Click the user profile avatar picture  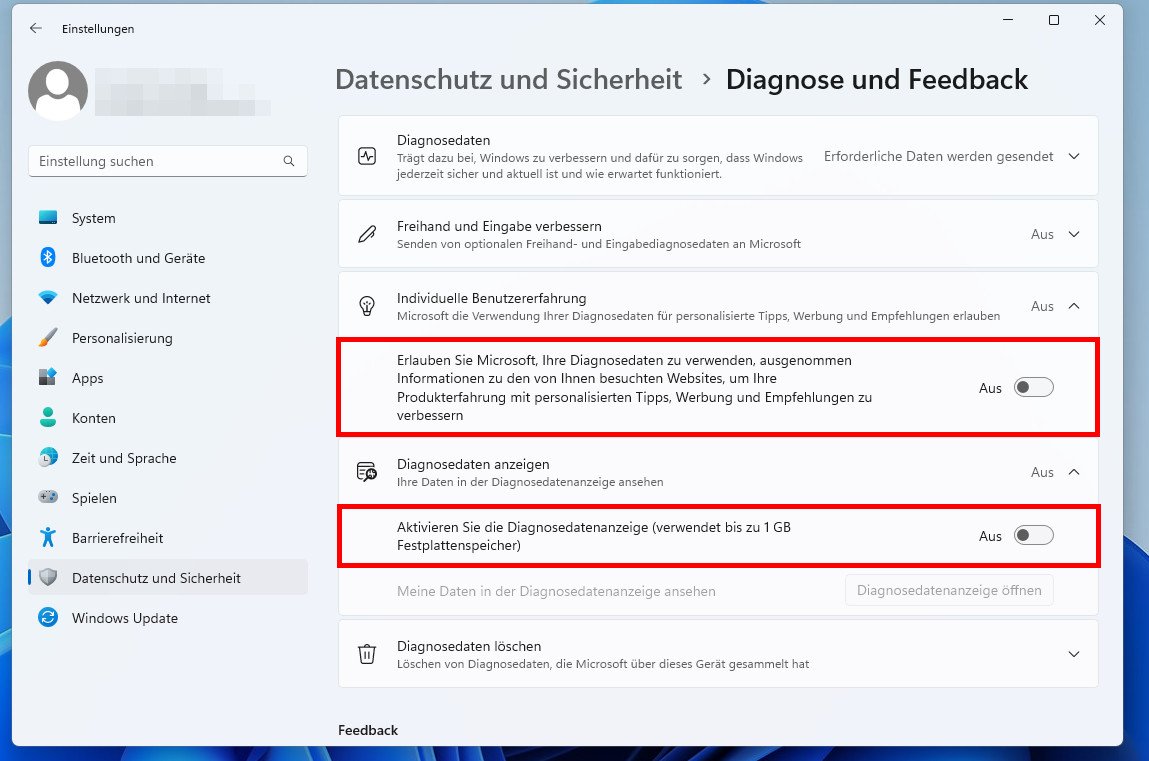(58, 89)
